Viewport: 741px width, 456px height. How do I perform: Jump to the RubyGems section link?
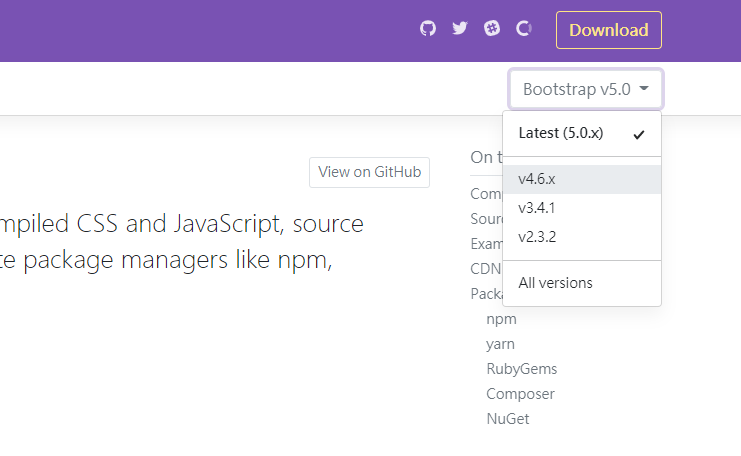(521, 369)
